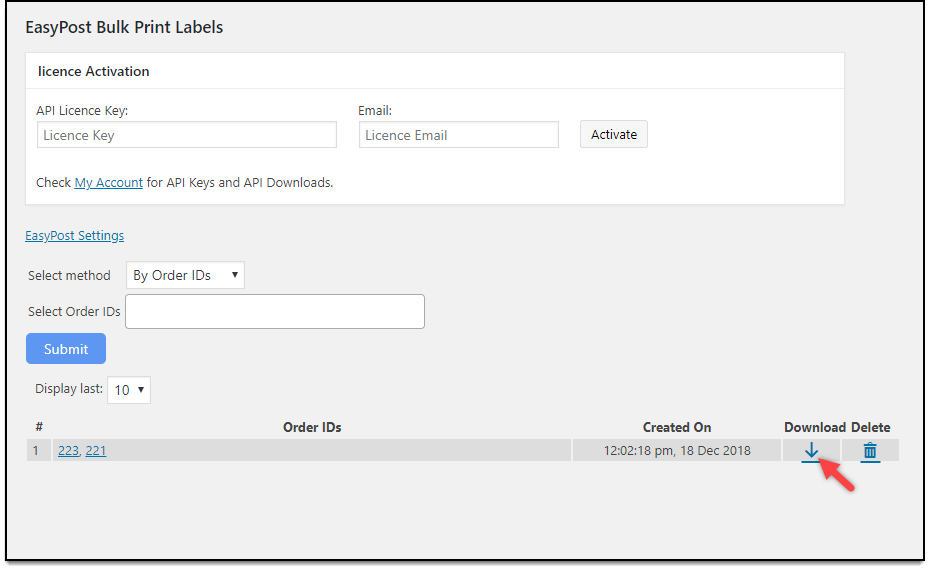Click the licence Activation heading
930x571 pixels.
(x=94, y=71)
